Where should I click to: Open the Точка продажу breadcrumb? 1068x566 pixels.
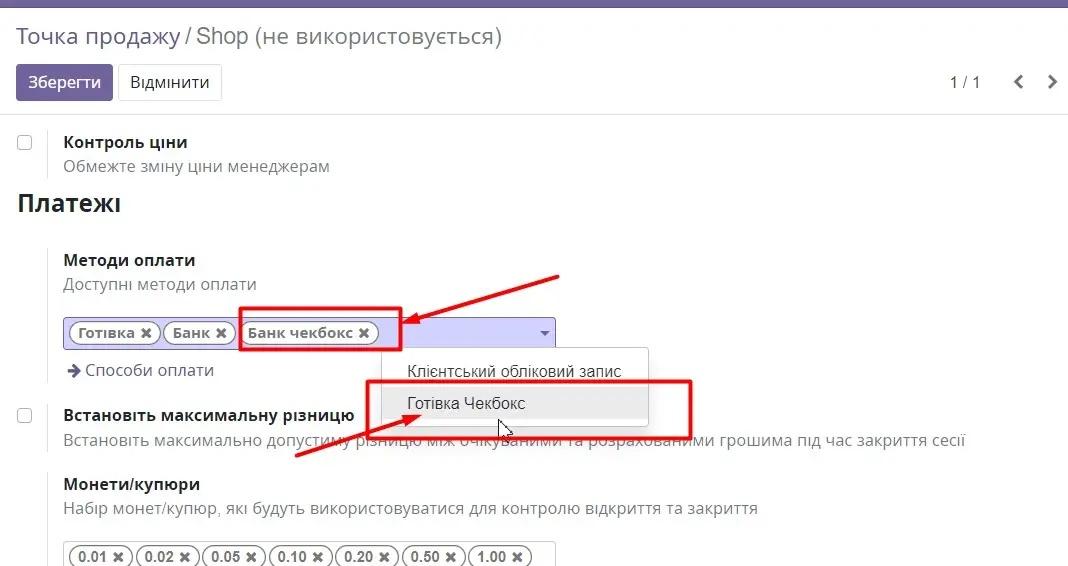(97, 37)
